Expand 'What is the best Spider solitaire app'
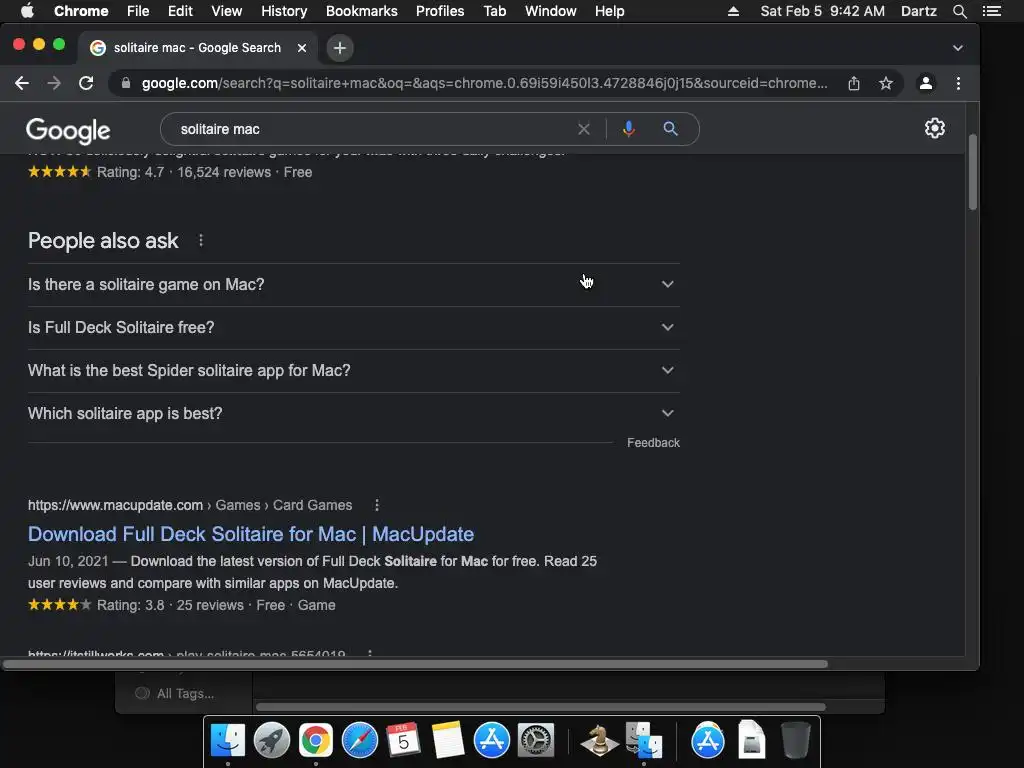 point(353,371)
